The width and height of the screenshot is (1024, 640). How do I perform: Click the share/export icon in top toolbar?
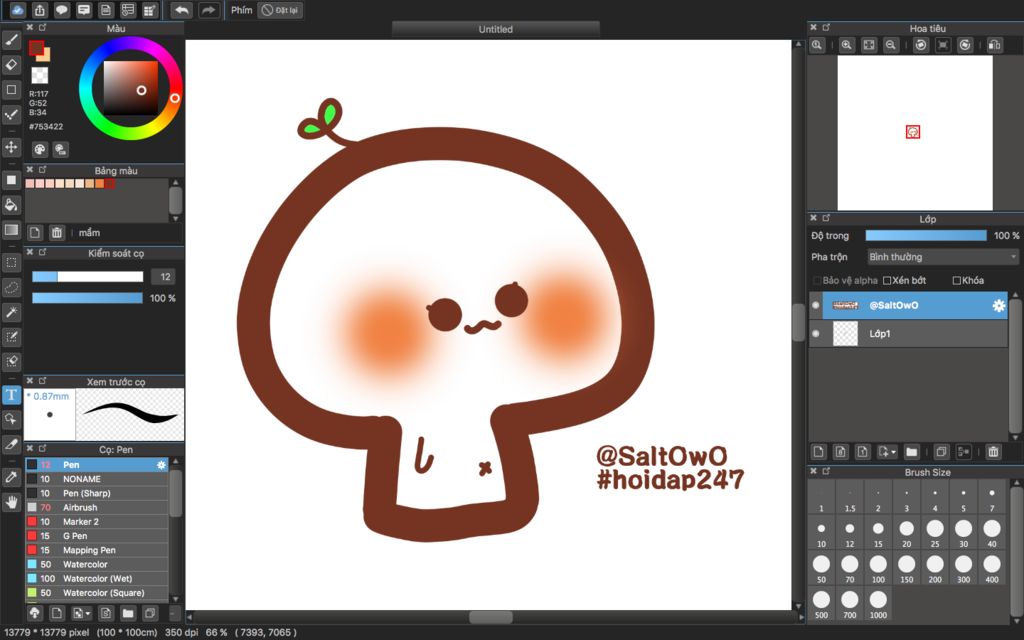(40, 10)
